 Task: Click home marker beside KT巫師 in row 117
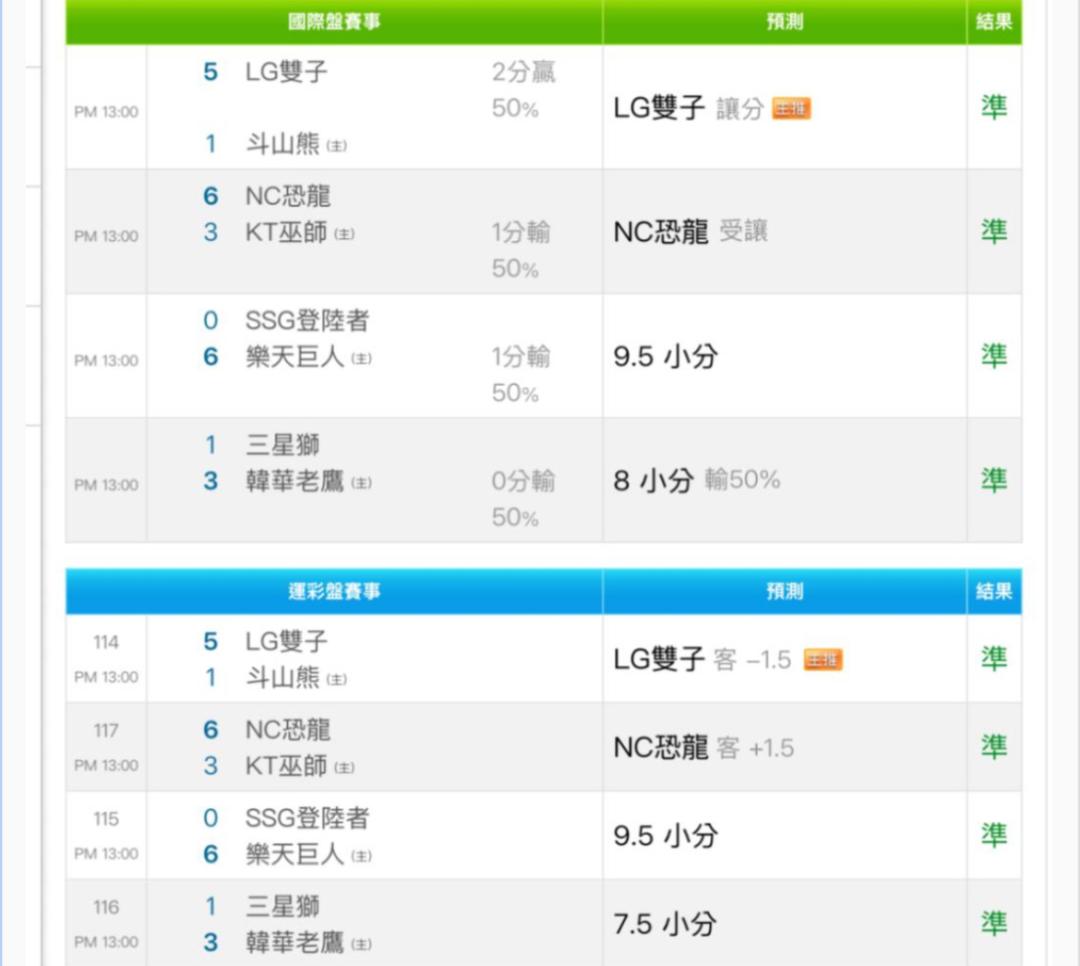pos(344,768)
